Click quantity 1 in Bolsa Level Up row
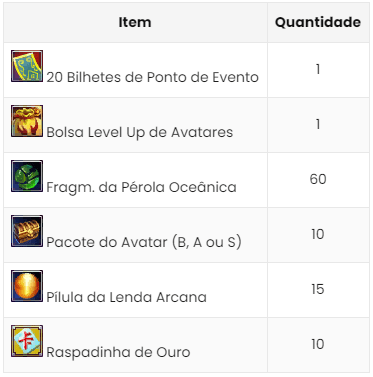Image resolution: width=373 pixels, height=377 pixels. click(x=318, y=124)
